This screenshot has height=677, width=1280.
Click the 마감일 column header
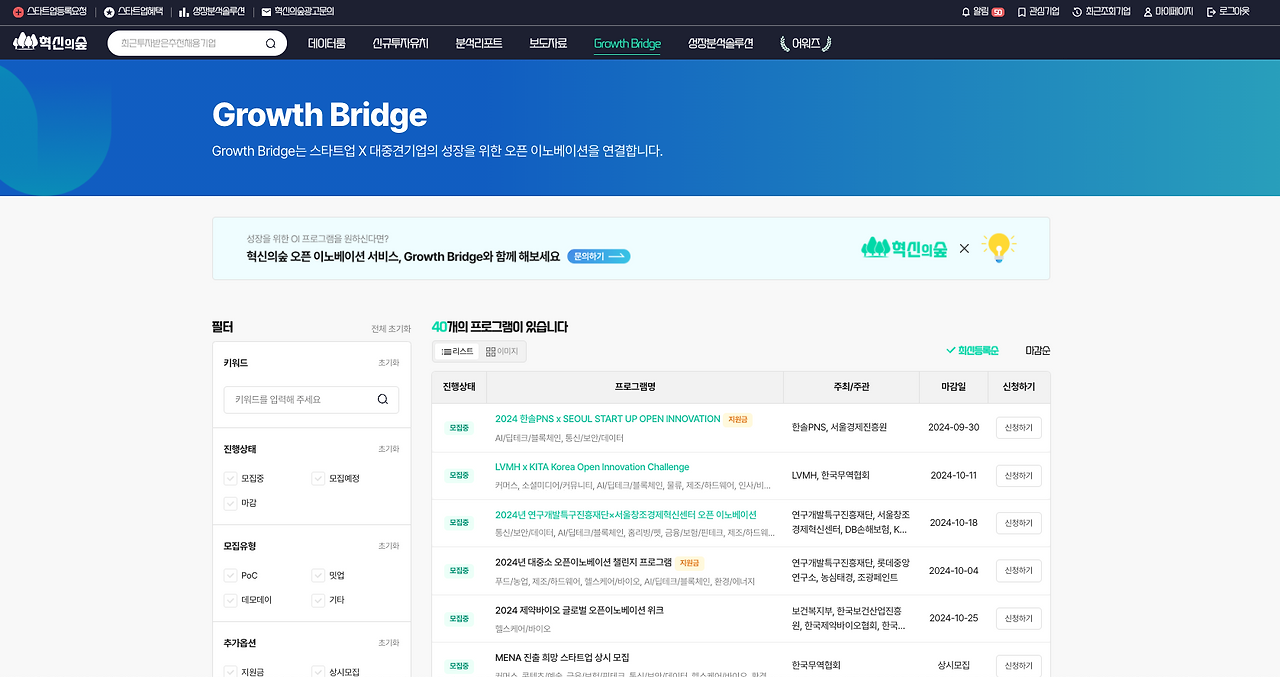953,387
